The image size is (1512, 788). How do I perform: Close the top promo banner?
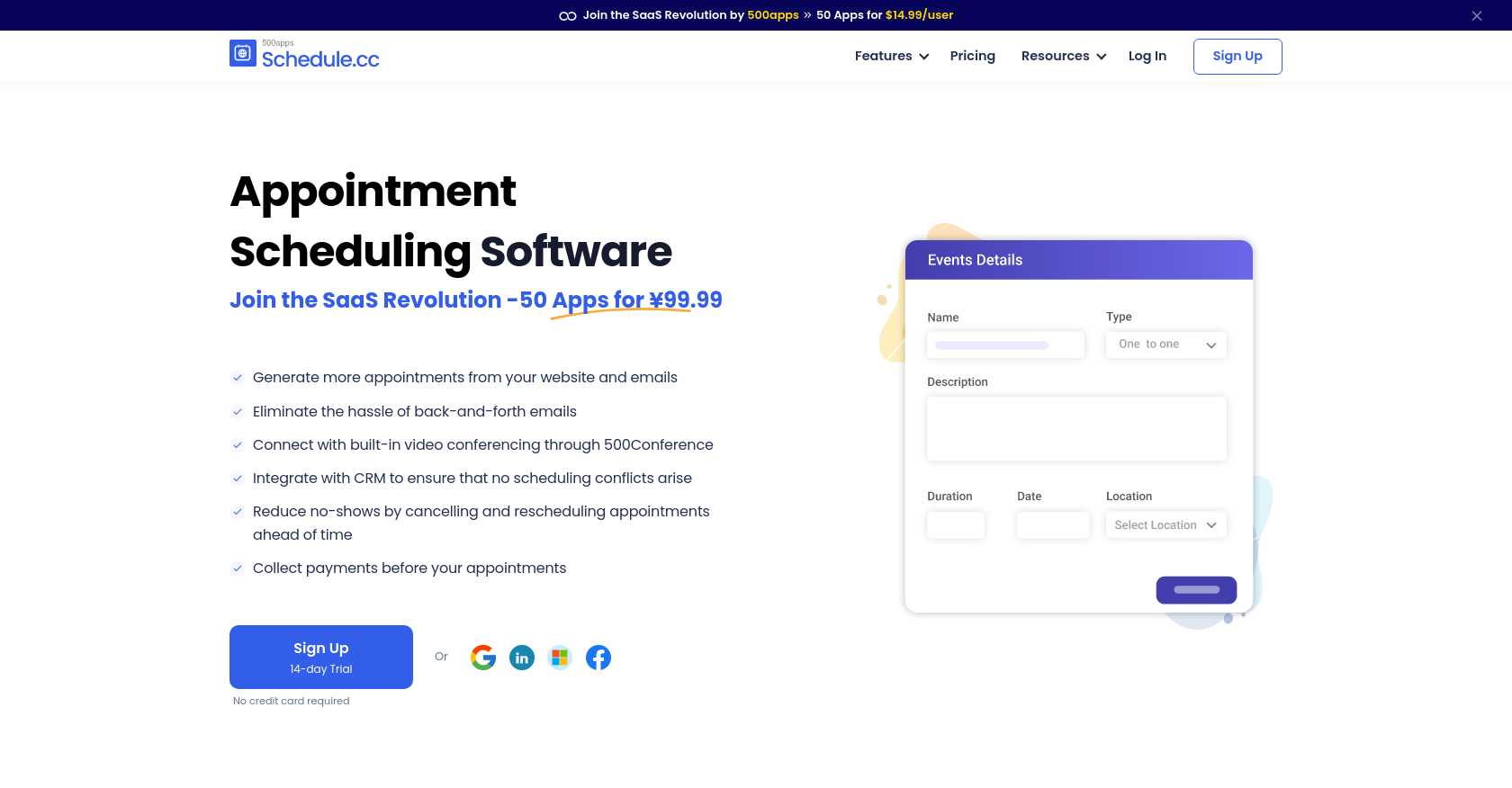pos(1477,15)
